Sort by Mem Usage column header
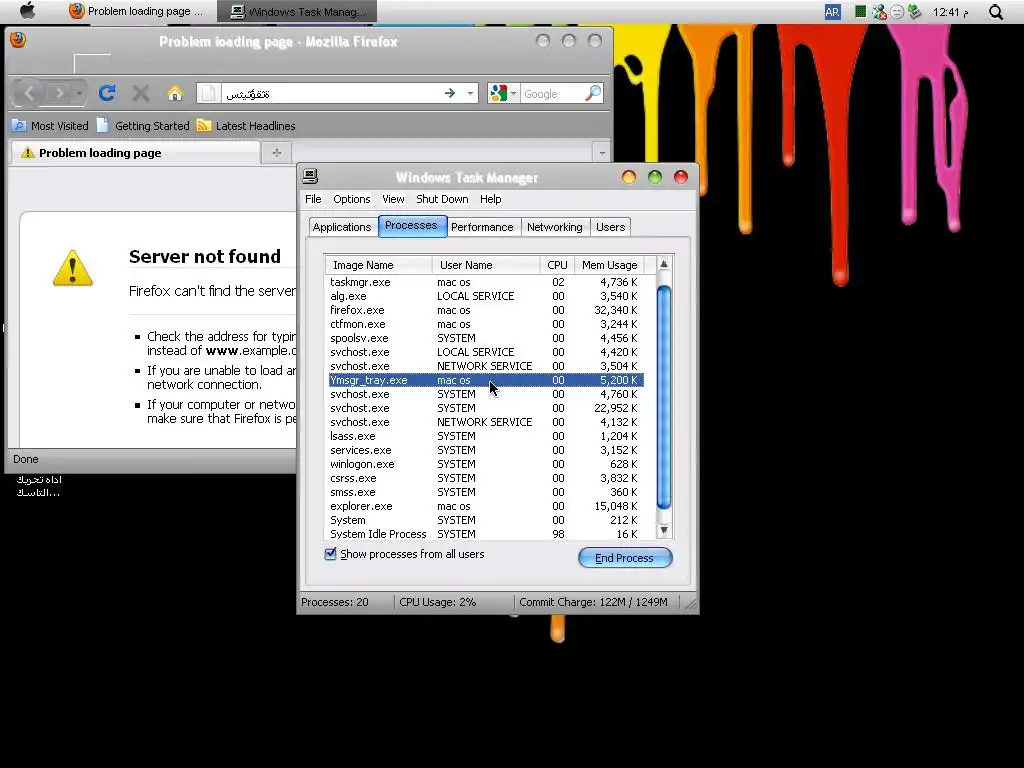Screen dimensions: 1024x768 click(x=609, y=264)
